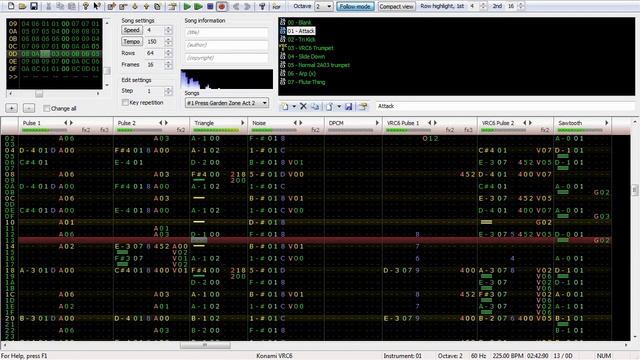Viewport: 640px width, 360px height.
Task: Click the minus pattern decrement button
Action: [x=29, y=108]
